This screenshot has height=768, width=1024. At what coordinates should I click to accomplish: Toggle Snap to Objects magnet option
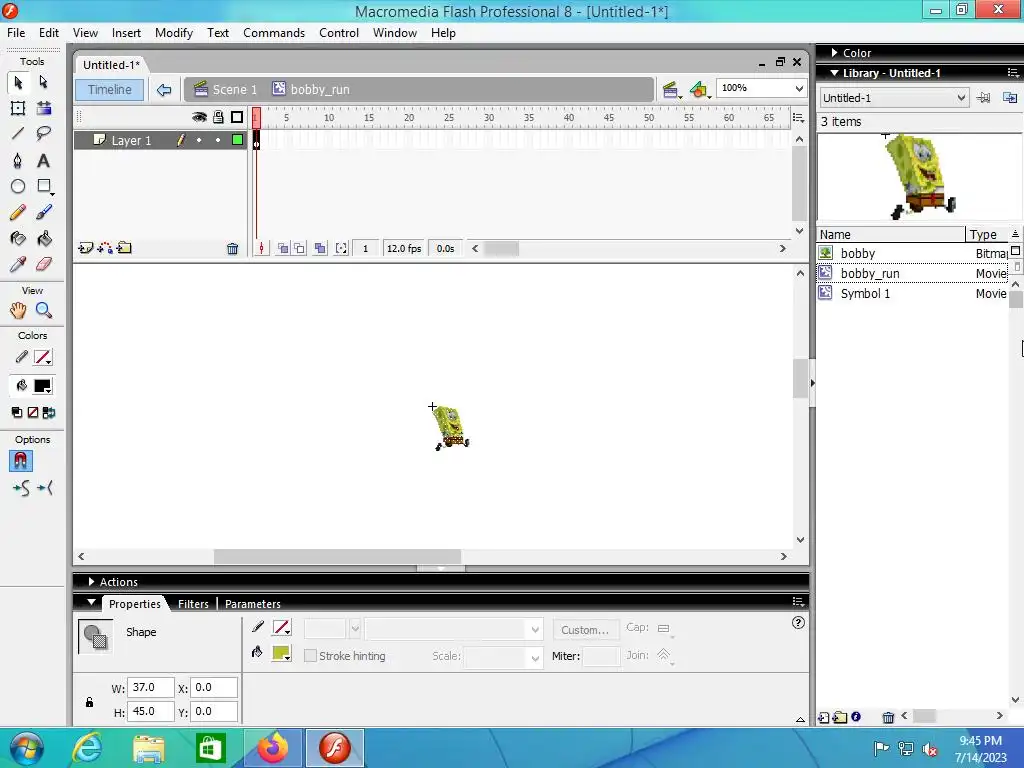coord(21,461)
